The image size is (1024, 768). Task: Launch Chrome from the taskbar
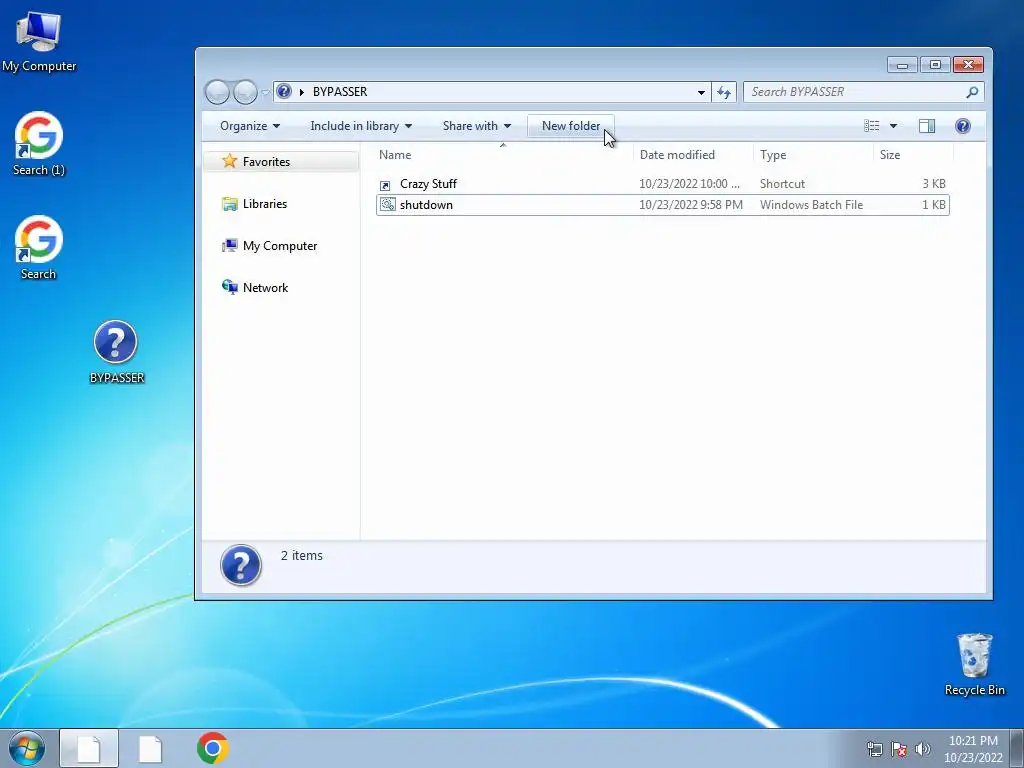(212, 748)
